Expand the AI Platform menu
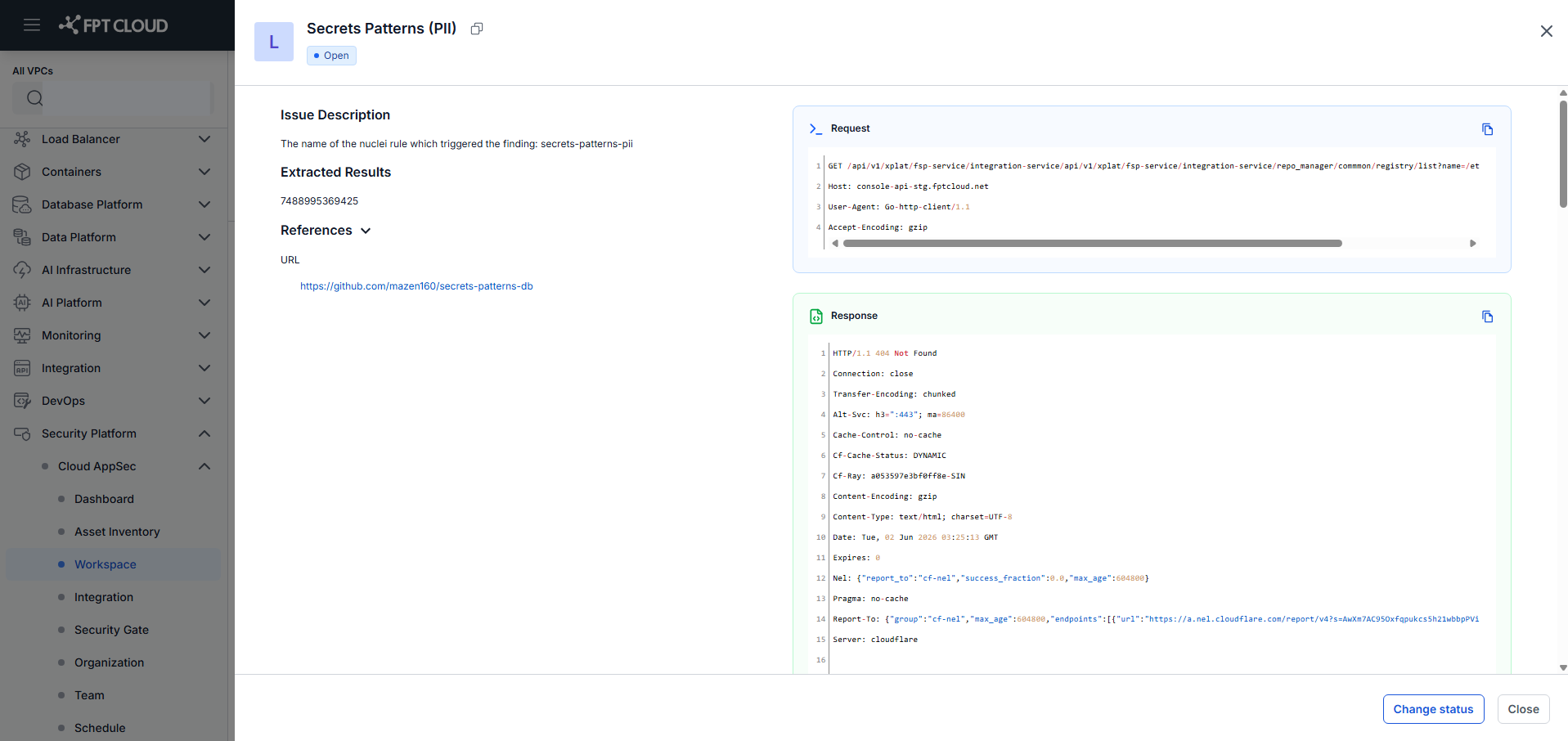This screenshot has width=1568, height=741. click(x=204, y=303)
